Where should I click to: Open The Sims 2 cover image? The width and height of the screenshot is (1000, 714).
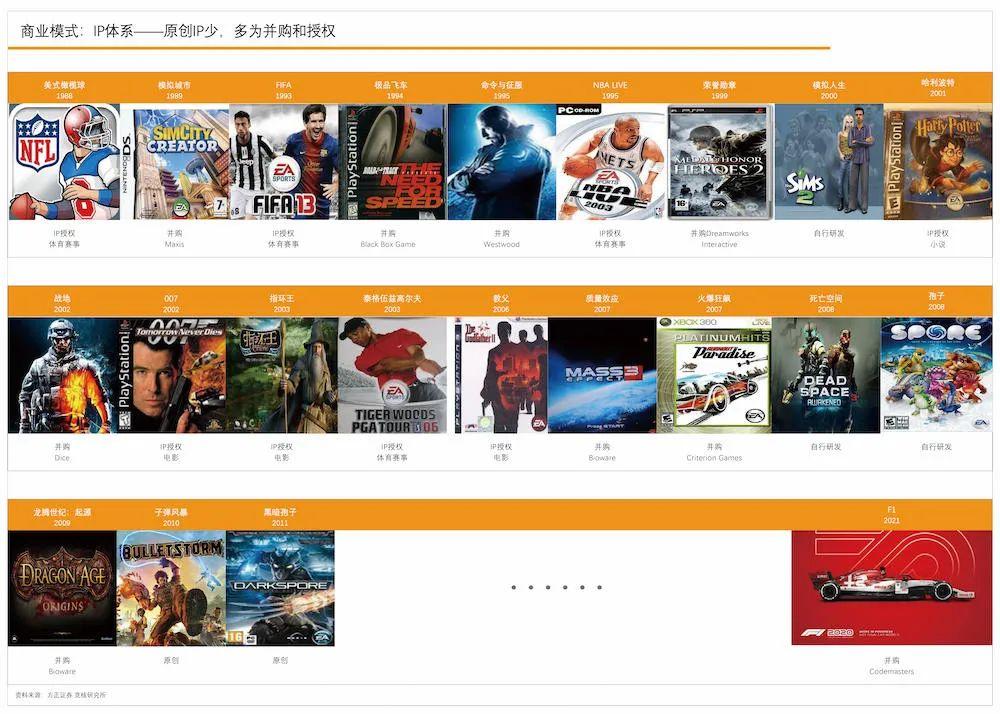coord(828,162)
